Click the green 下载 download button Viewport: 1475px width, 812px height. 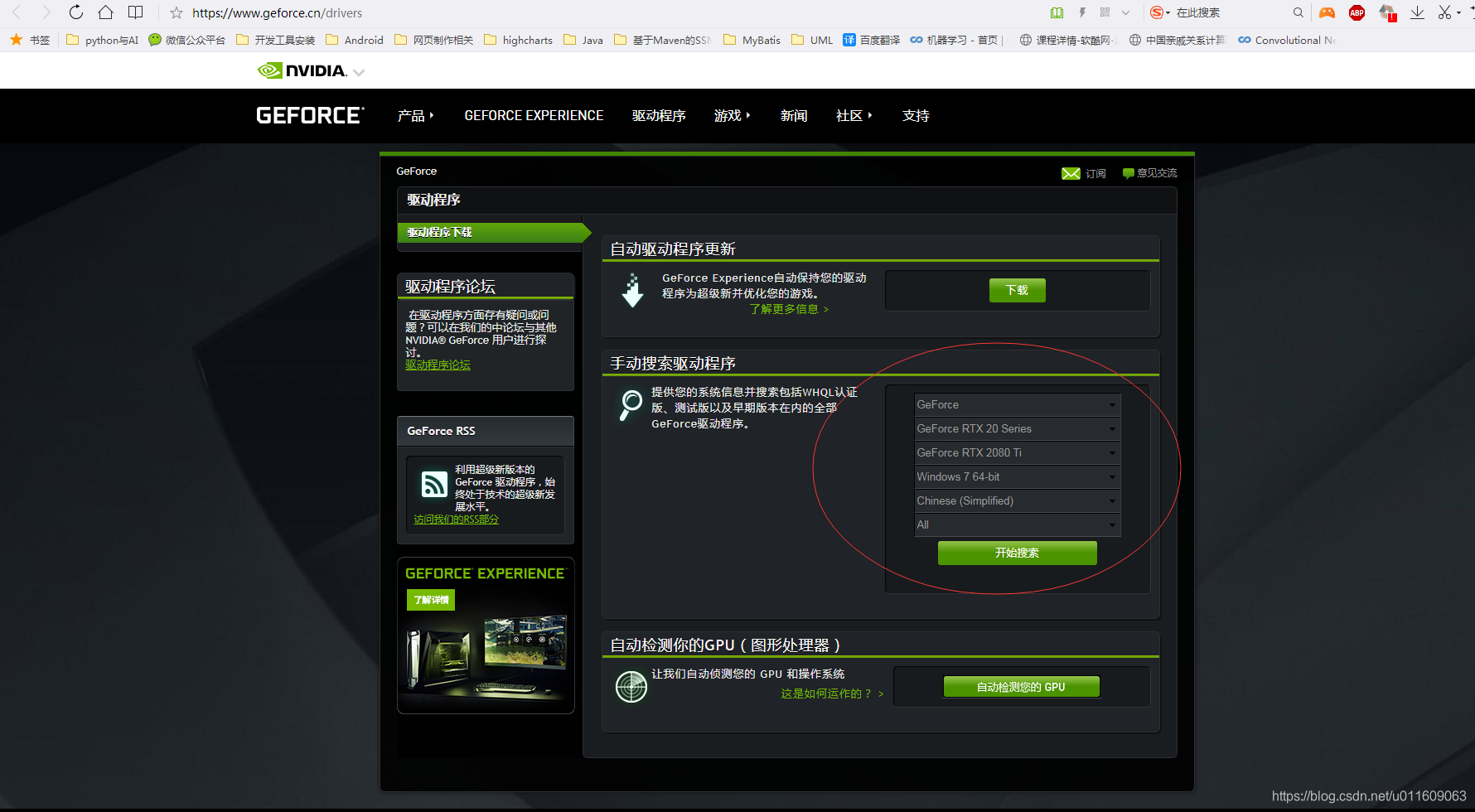click(x=1017, y=291)
